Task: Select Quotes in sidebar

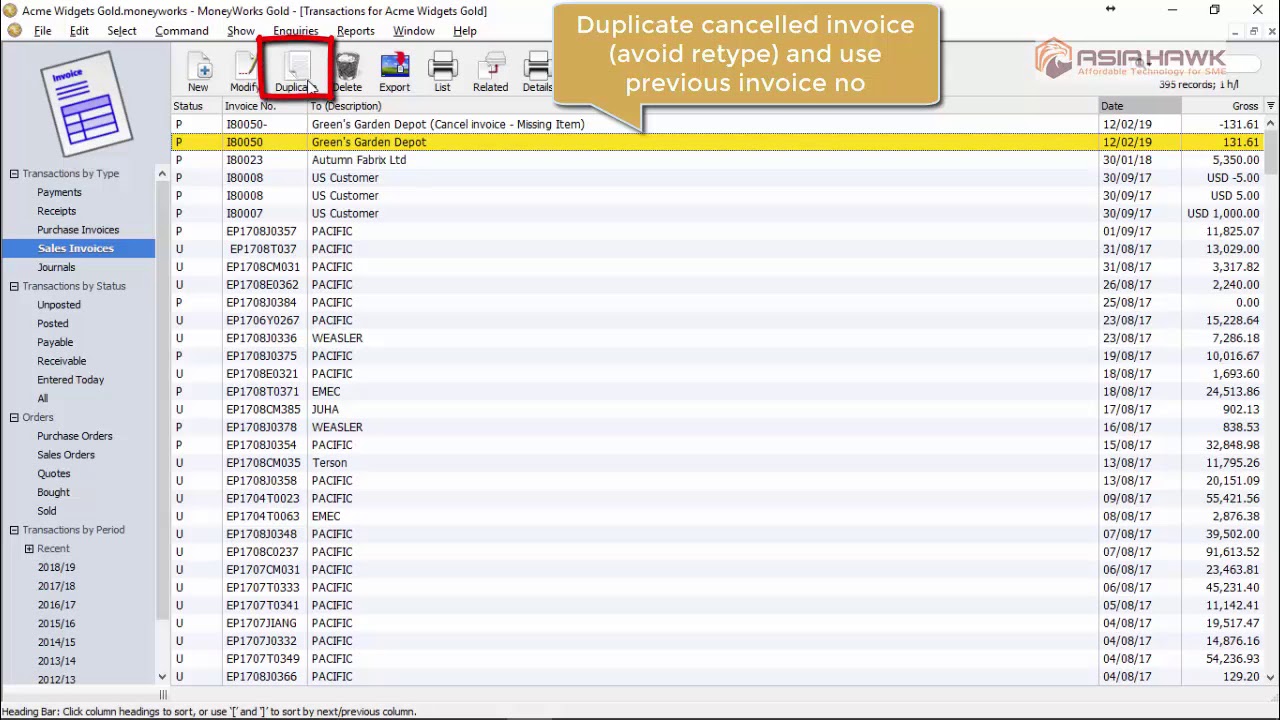Action: [54, 474]
